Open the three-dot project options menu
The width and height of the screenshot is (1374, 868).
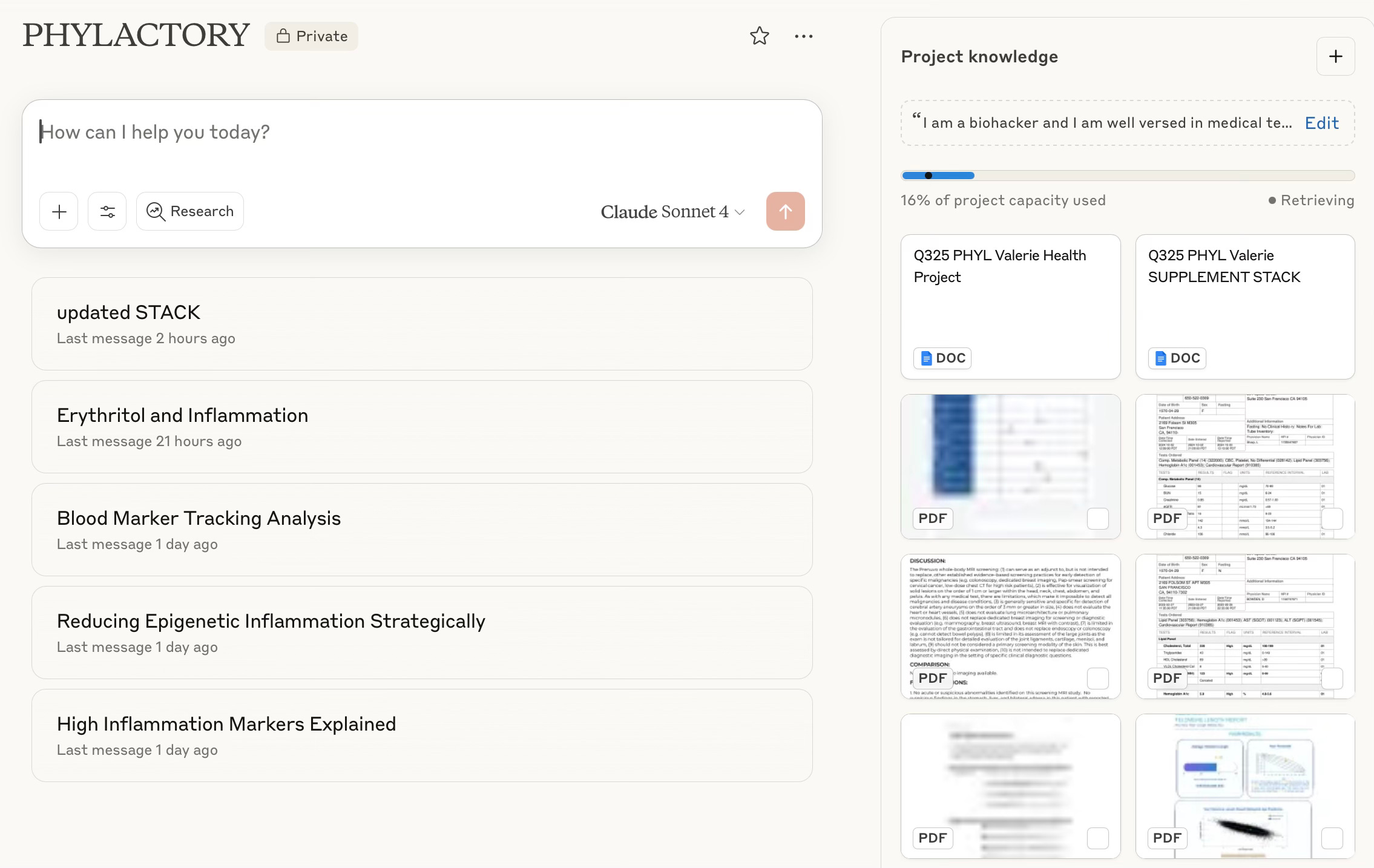[x=803, y=36]
